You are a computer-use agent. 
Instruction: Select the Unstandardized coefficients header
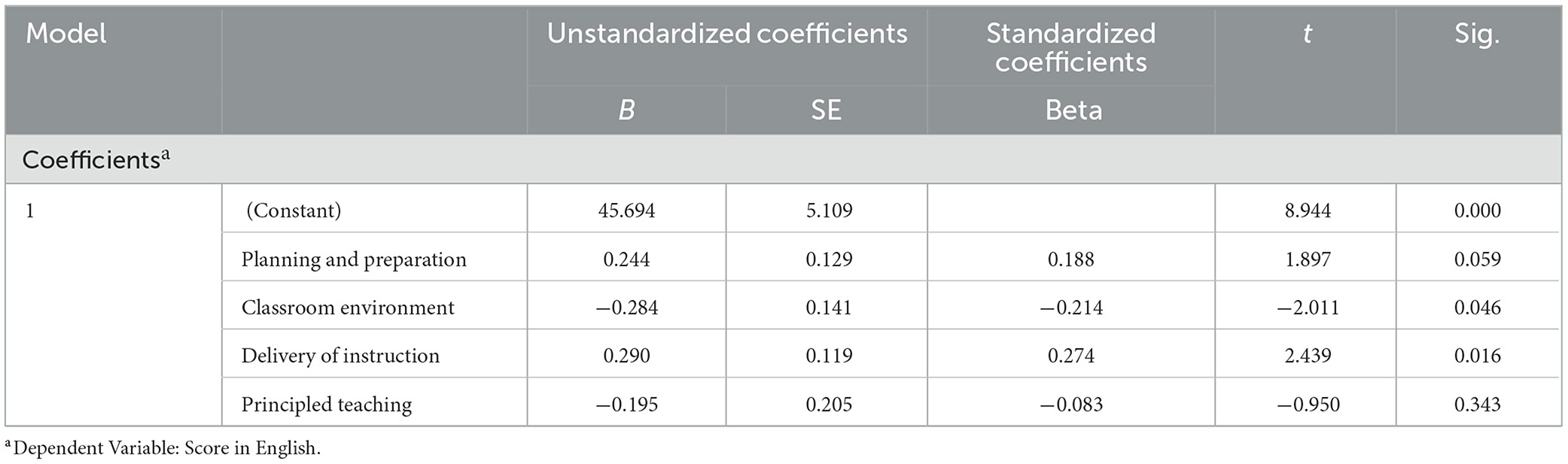727,34
